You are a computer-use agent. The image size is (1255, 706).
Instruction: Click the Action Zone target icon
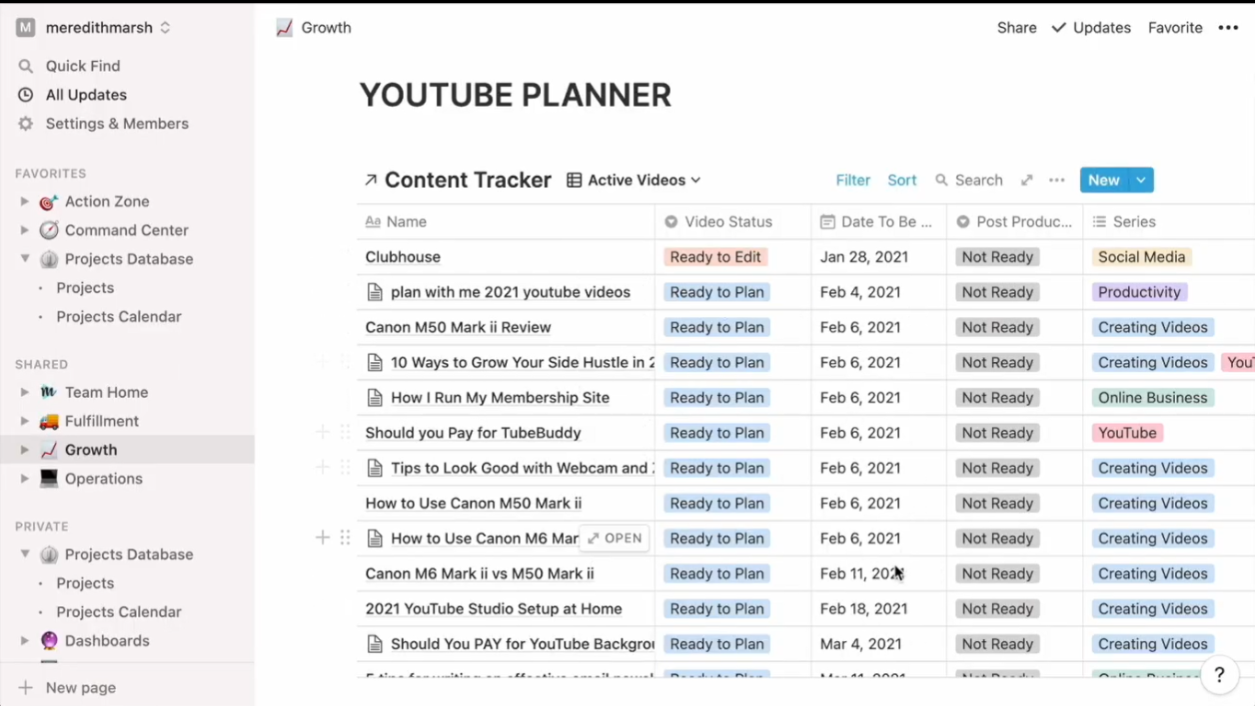pyautogui.click(x=49, y=202)
